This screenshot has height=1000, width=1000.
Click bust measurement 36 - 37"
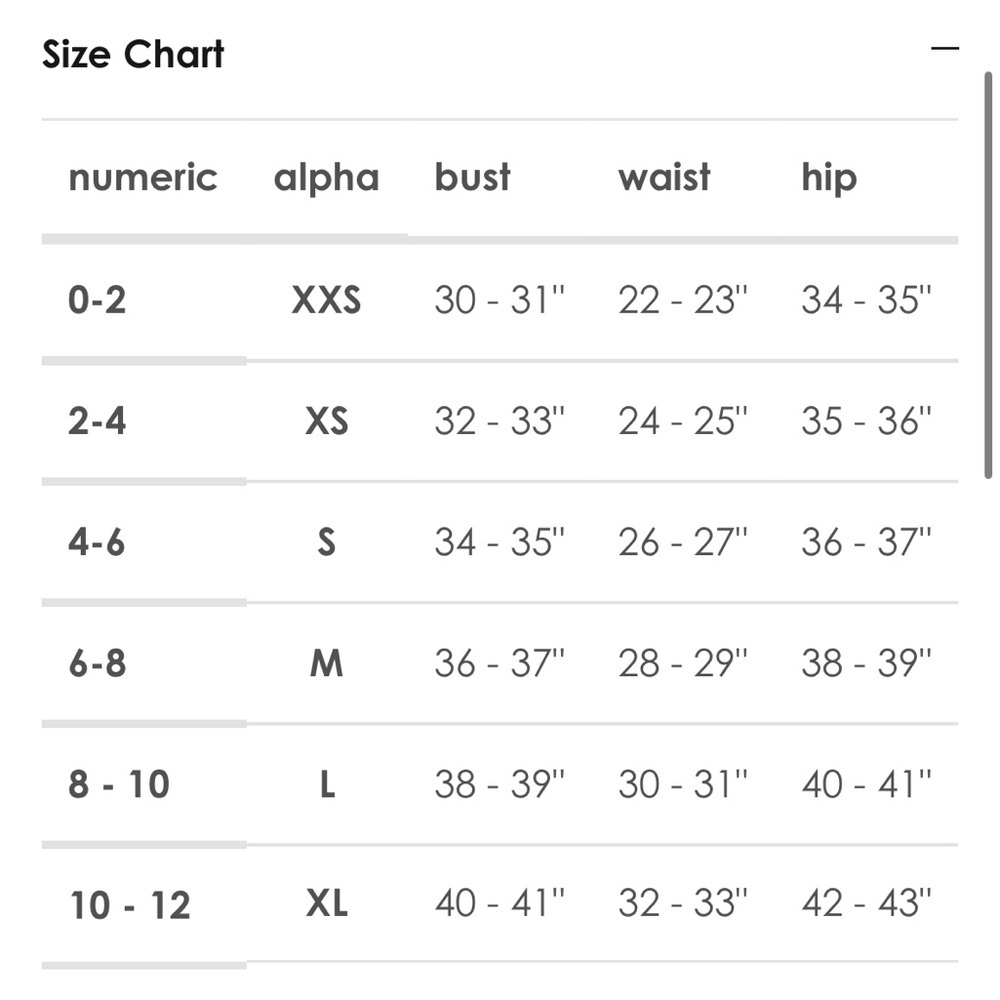499,663
